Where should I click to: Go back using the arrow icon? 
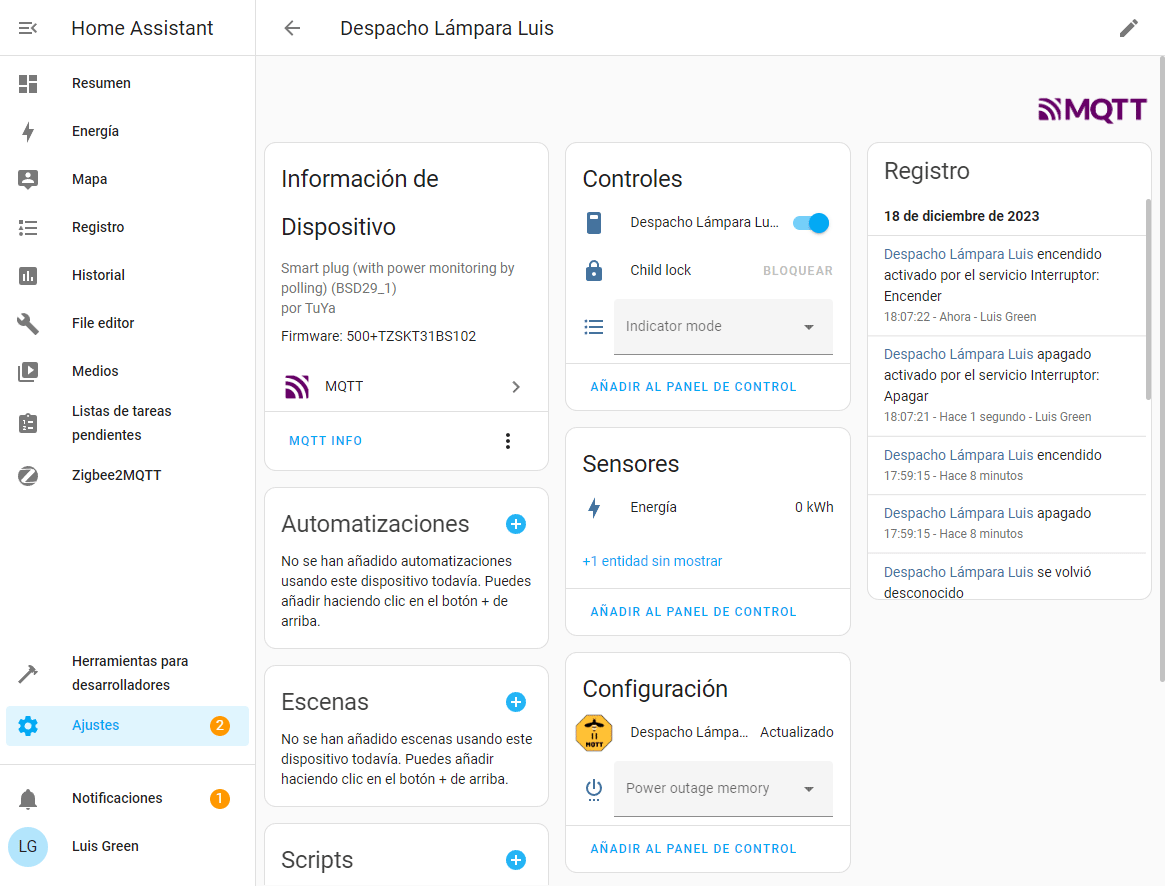[x=292, y=28]
